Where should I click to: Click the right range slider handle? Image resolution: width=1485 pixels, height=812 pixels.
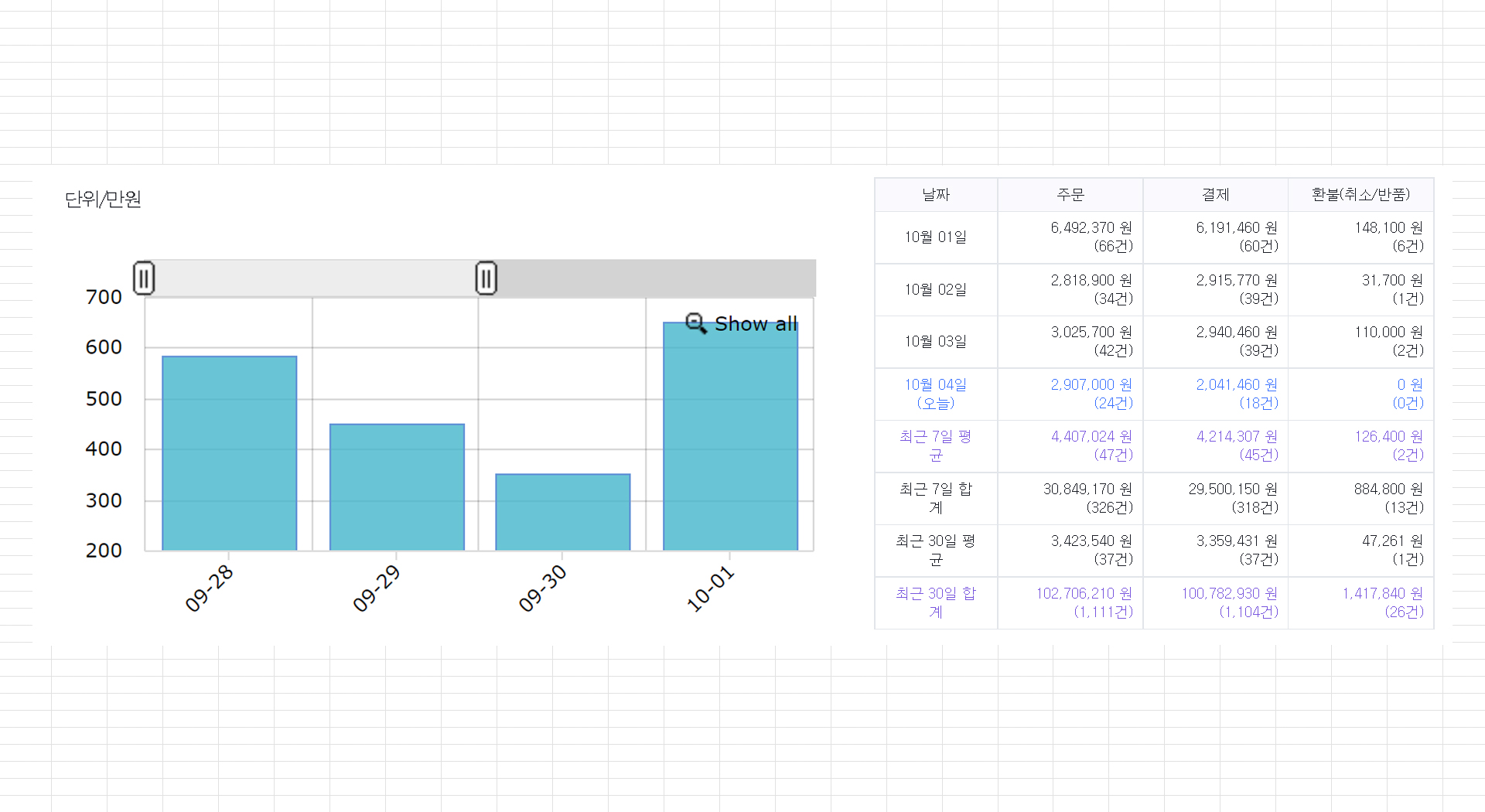click(x=486, y=278)
